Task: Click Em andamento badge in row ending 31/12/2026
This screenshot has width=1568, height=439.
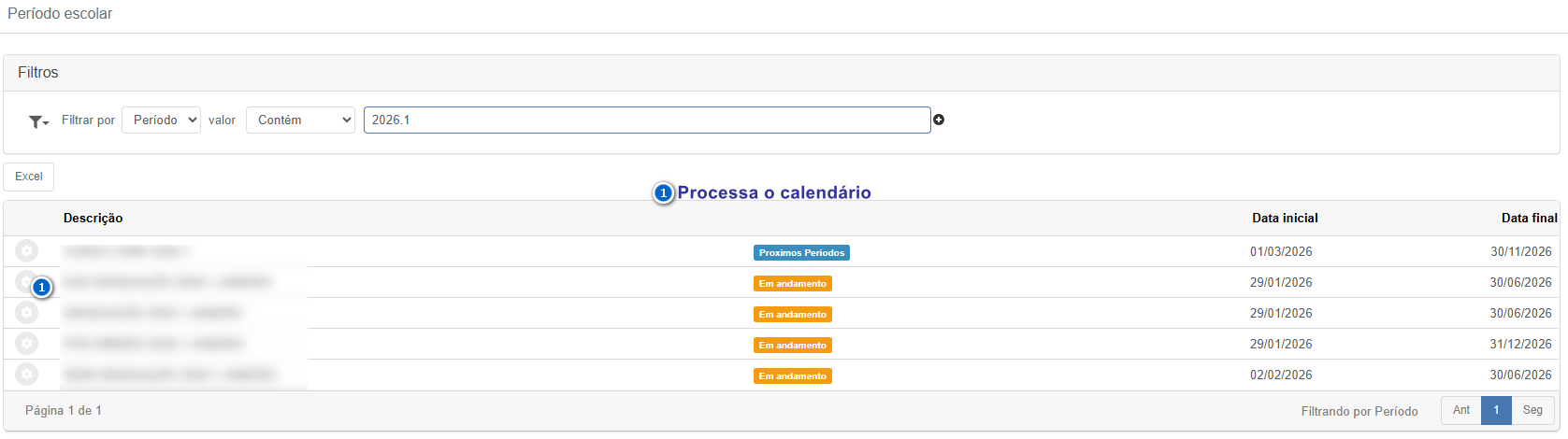Action: (793, 346)
